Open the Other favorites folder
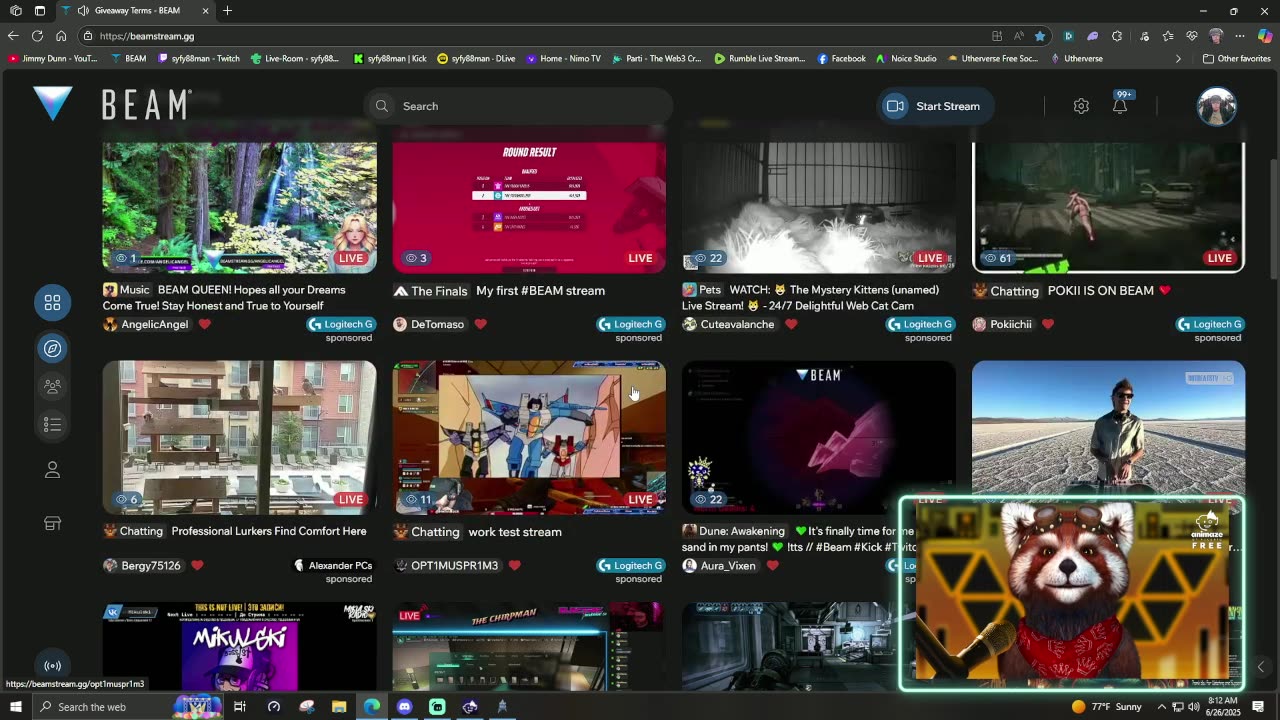Viewport: 1280px width, 720px height. click(x=1237, y=59)
